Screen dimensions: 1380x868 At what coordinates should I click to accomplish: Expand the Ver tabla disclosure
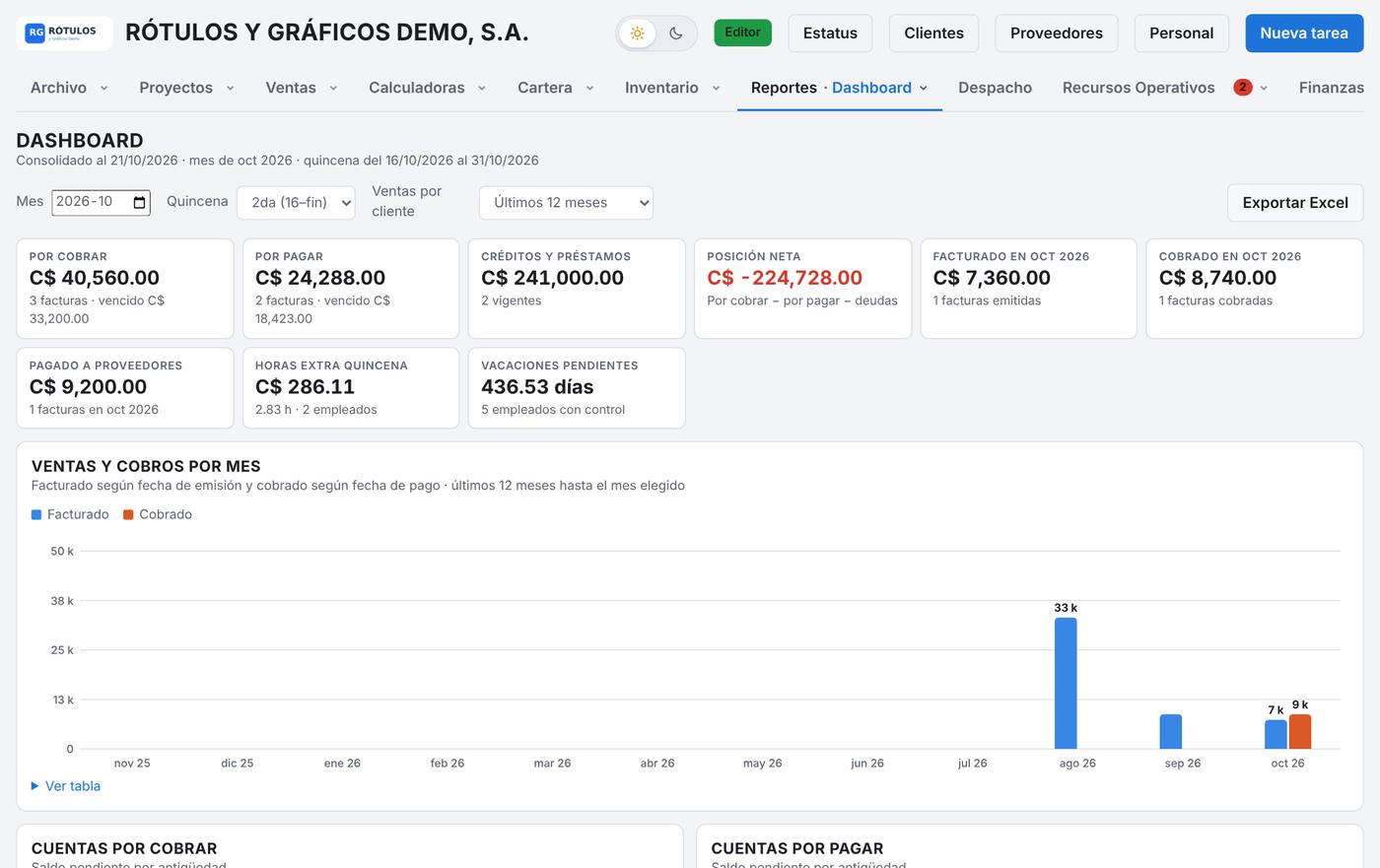(66, 786)
